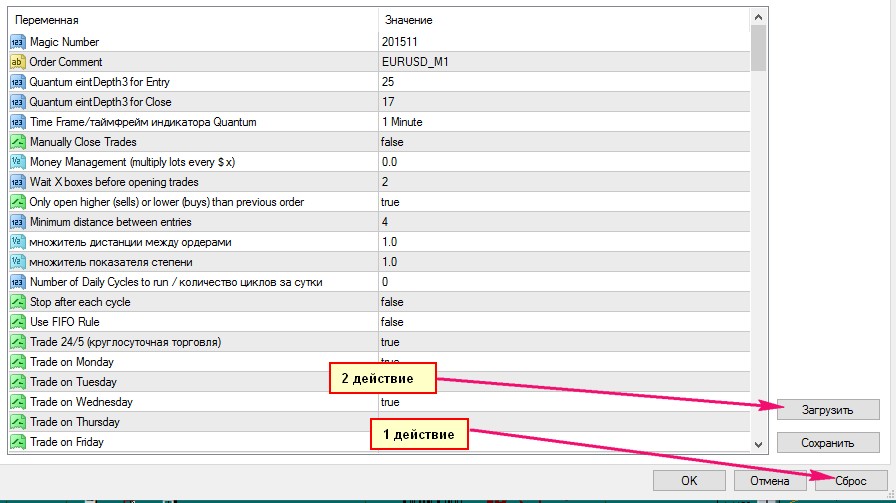Toggle the false value of Stop after each cycle
Viewport: 896px width, 503px height.
click(x=392, y=302)
